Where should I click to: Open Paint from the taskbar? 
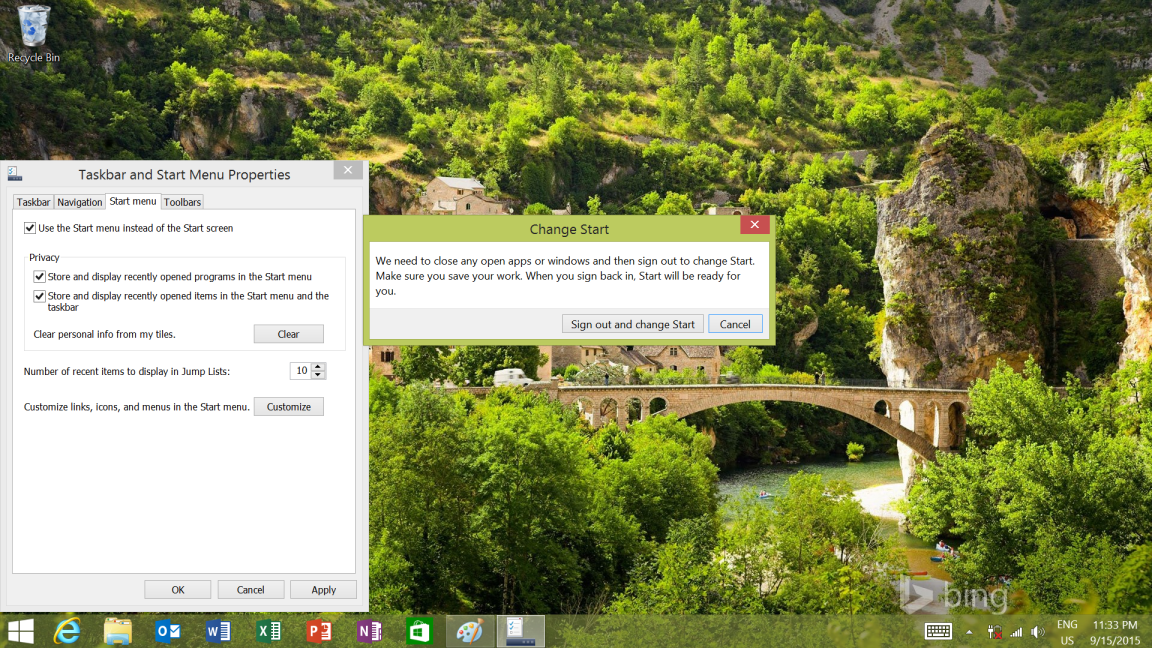[469, 631]
